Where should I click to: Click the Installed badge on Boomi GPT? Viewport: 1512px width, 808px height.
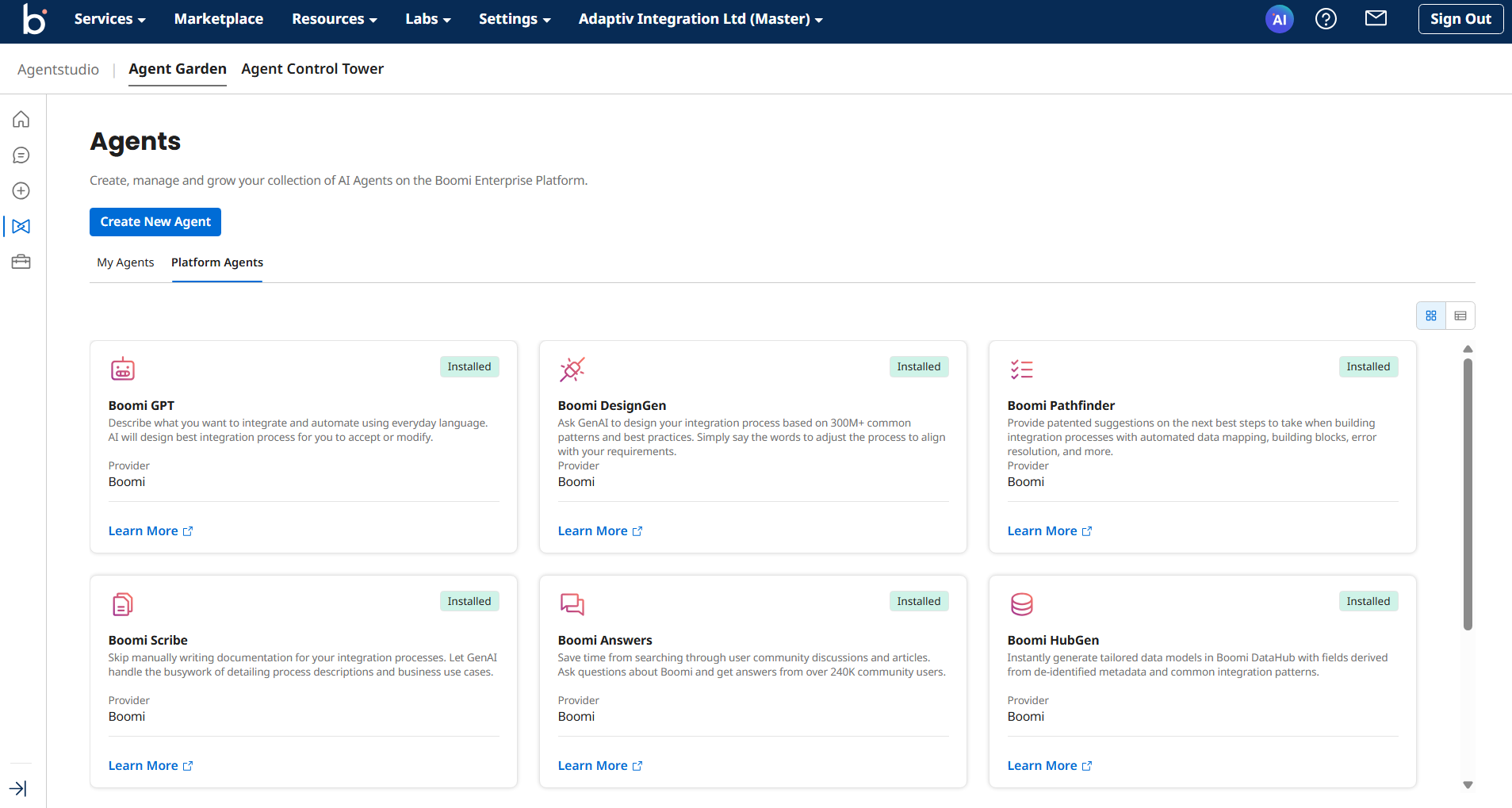tap(469, 366)
